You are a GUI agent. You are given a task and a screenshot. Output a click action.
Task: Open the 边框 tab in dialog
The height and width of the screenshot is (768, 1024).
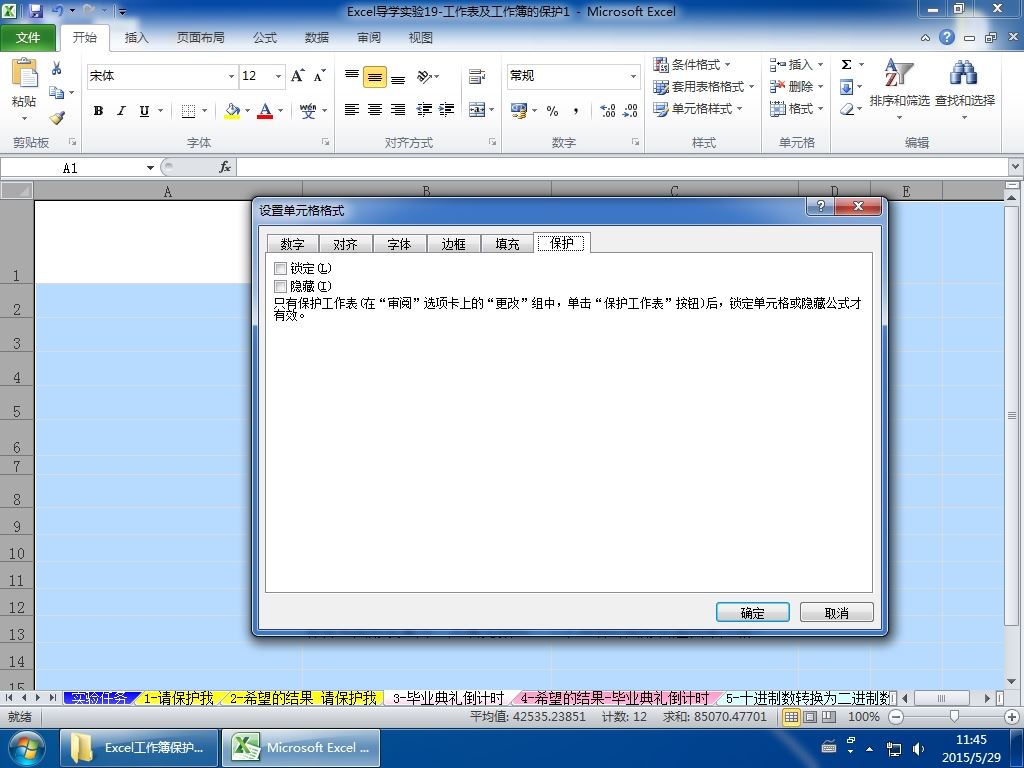[x=453, y=244]
